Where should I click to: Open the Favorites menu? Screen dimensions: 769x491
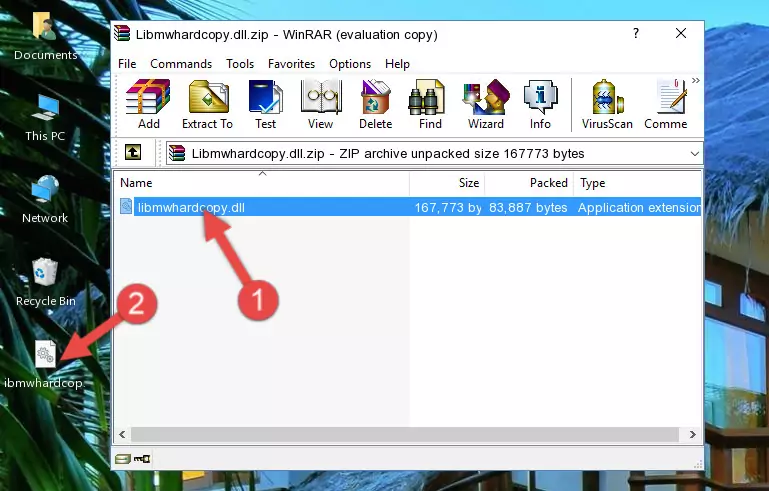tap(291, 64)
